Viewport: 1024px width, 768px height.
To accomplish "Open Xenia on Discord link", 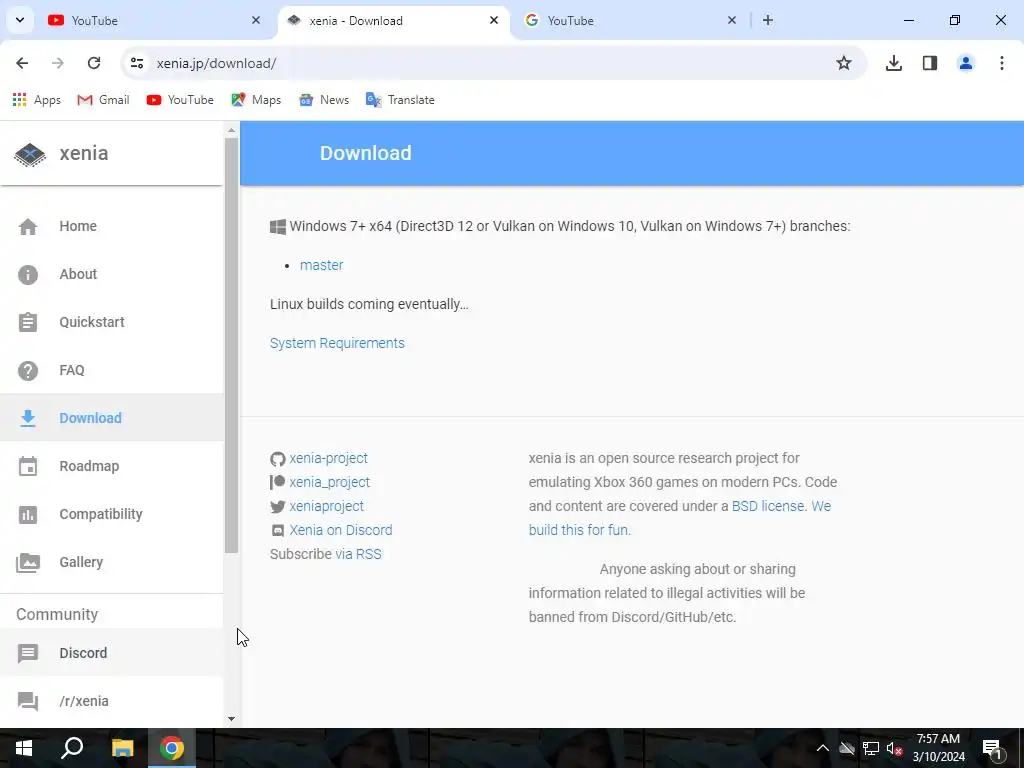I will [341, 530].
